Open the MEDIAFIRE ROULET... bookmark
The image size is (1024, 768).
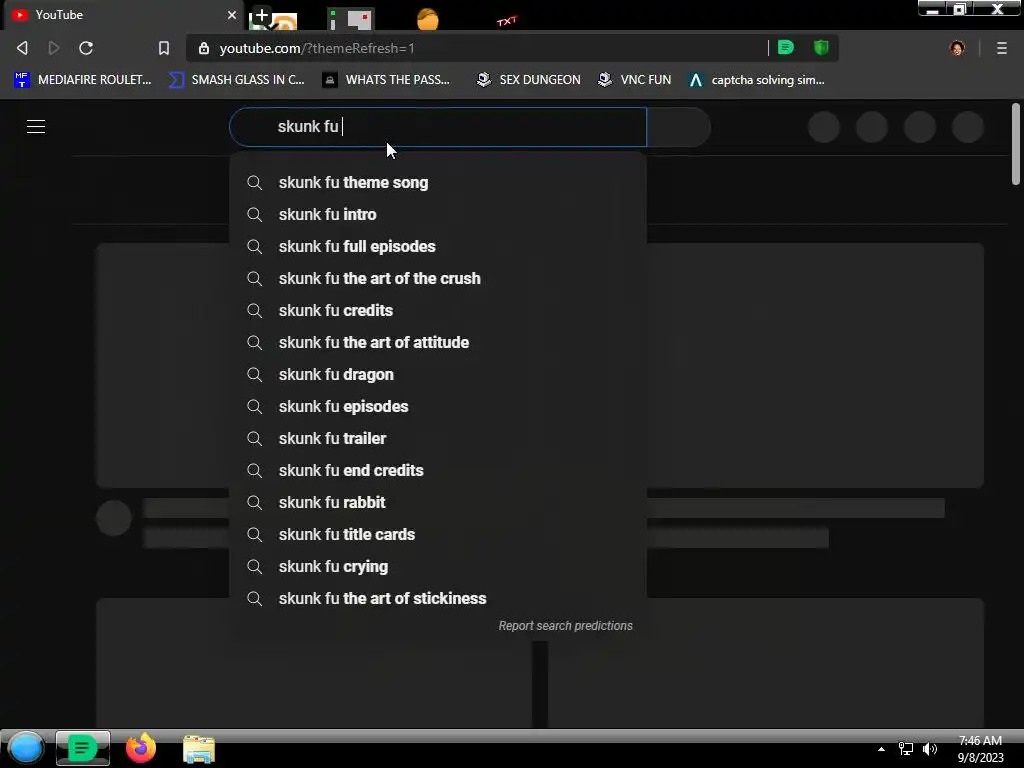(x=83, y=80)
